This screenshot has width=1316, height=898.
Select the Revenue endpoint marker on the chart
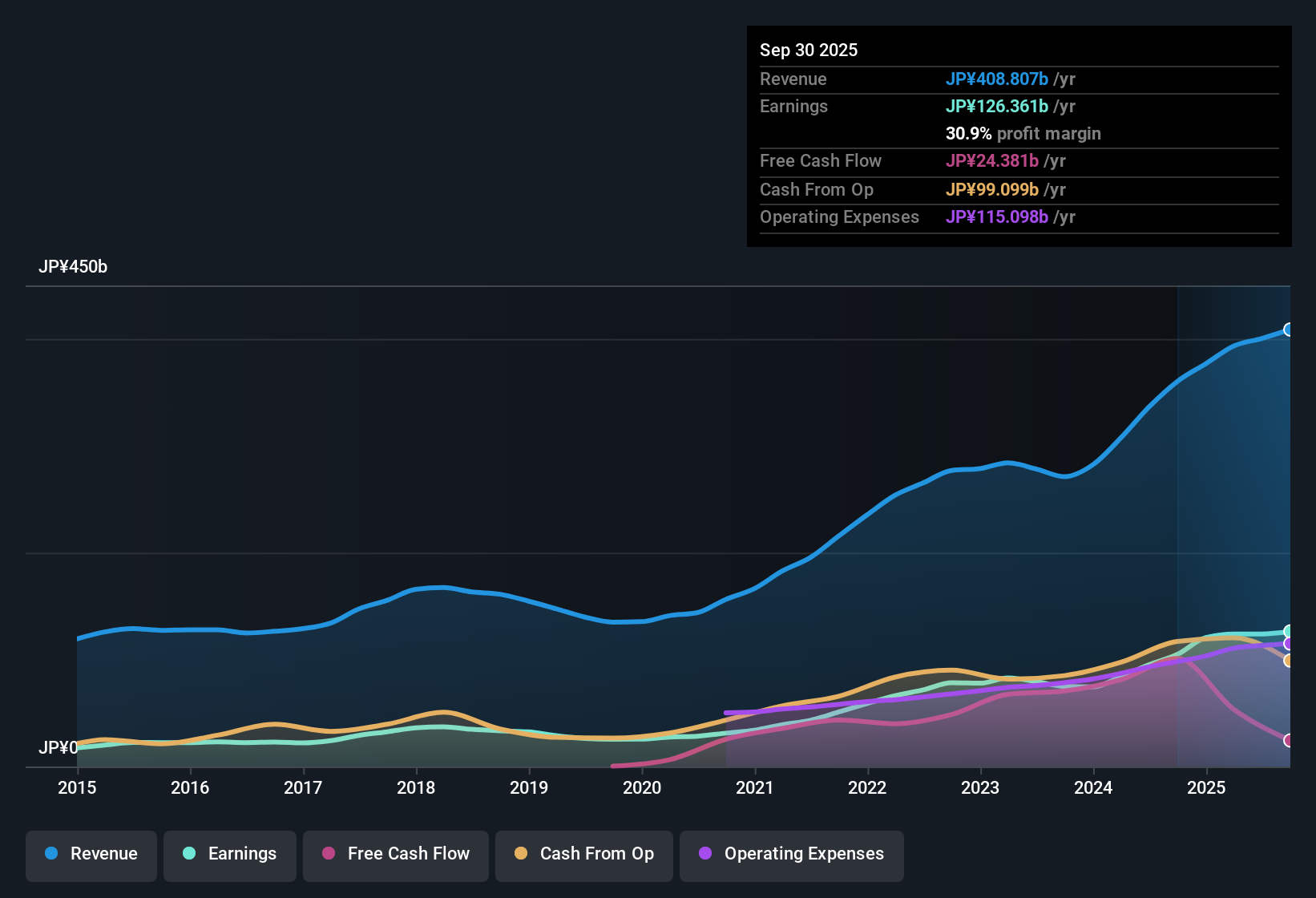coord(1288,330)
